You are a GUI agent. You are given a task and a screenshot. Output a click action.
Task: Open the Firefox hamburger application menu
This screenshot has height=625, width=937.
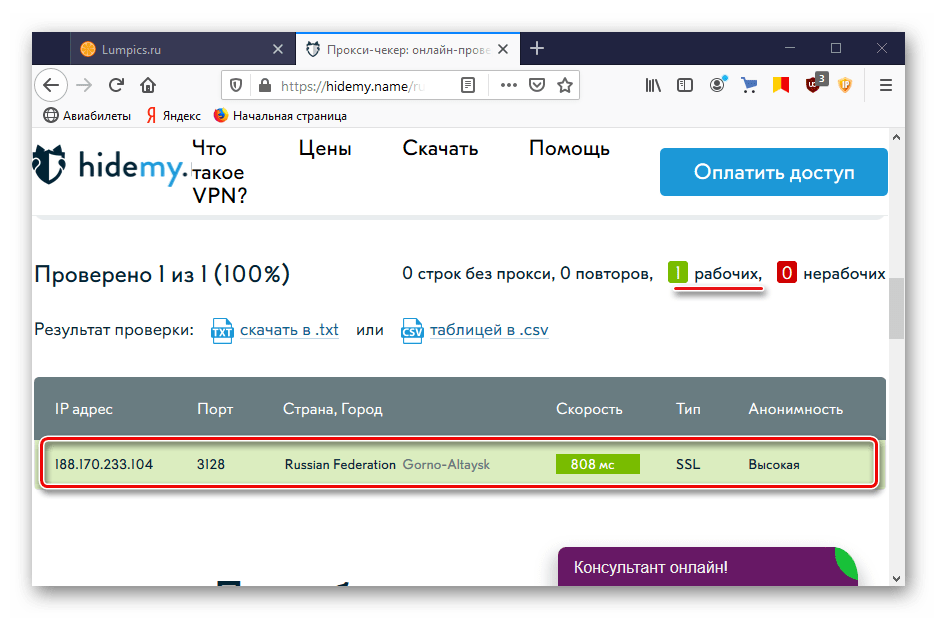point(885,86)
